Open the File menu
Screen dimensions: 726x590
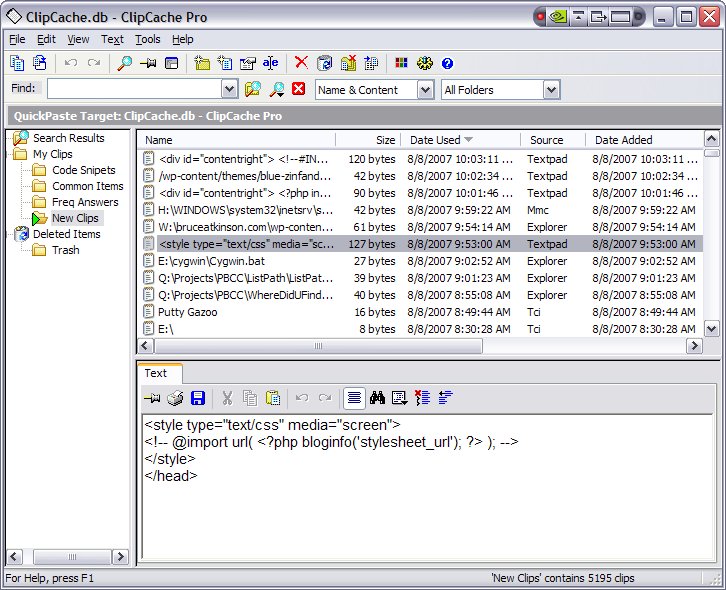point(17,39)
